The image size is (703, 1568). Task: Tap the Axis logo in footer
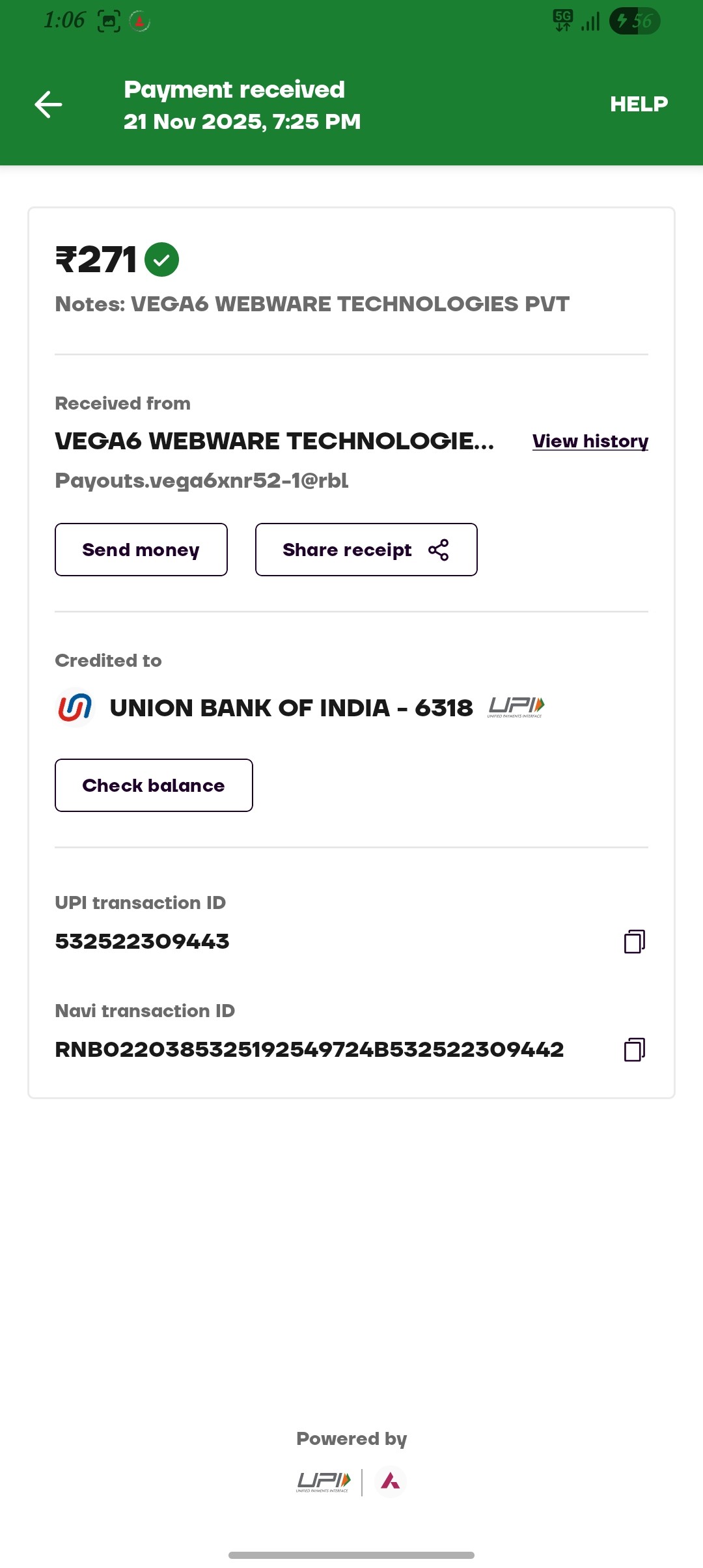click(x=391, y=1482)
